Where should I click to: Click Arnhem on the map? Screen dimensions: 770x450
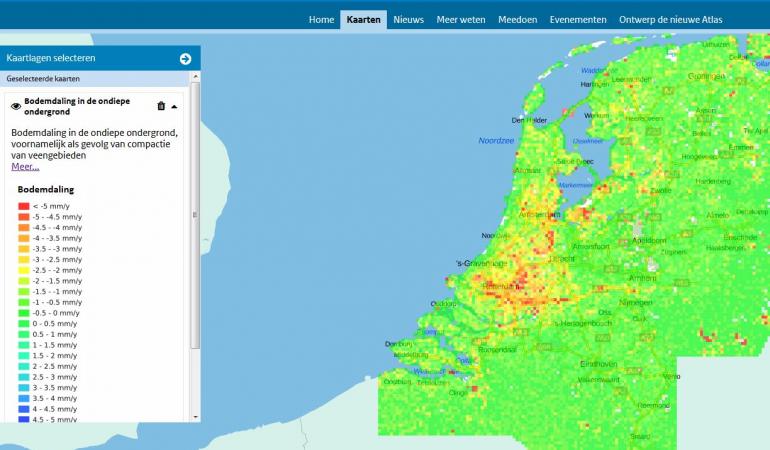(x=643, y=278)
